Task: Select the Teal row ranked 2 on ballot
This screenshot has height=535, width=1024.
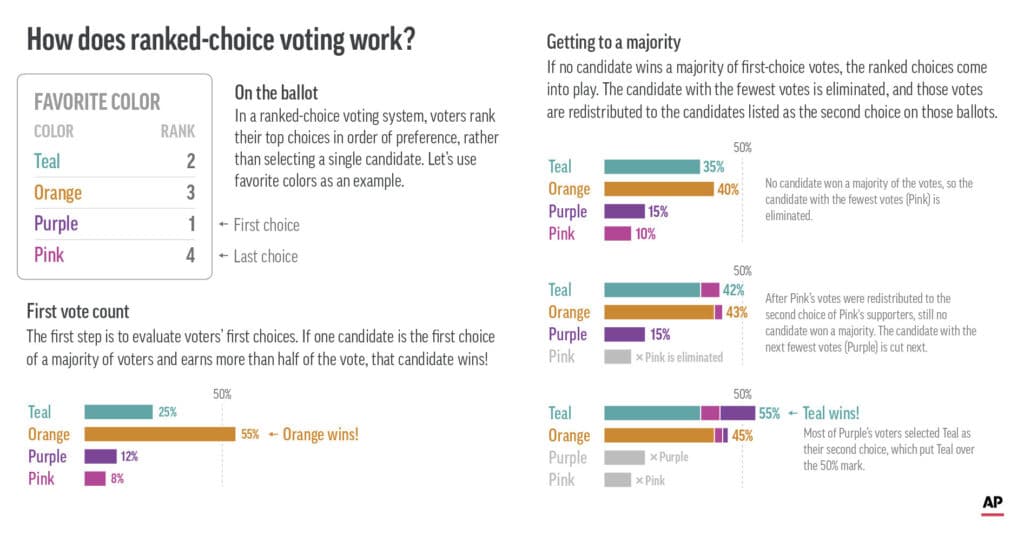Action: click(114, 161)
